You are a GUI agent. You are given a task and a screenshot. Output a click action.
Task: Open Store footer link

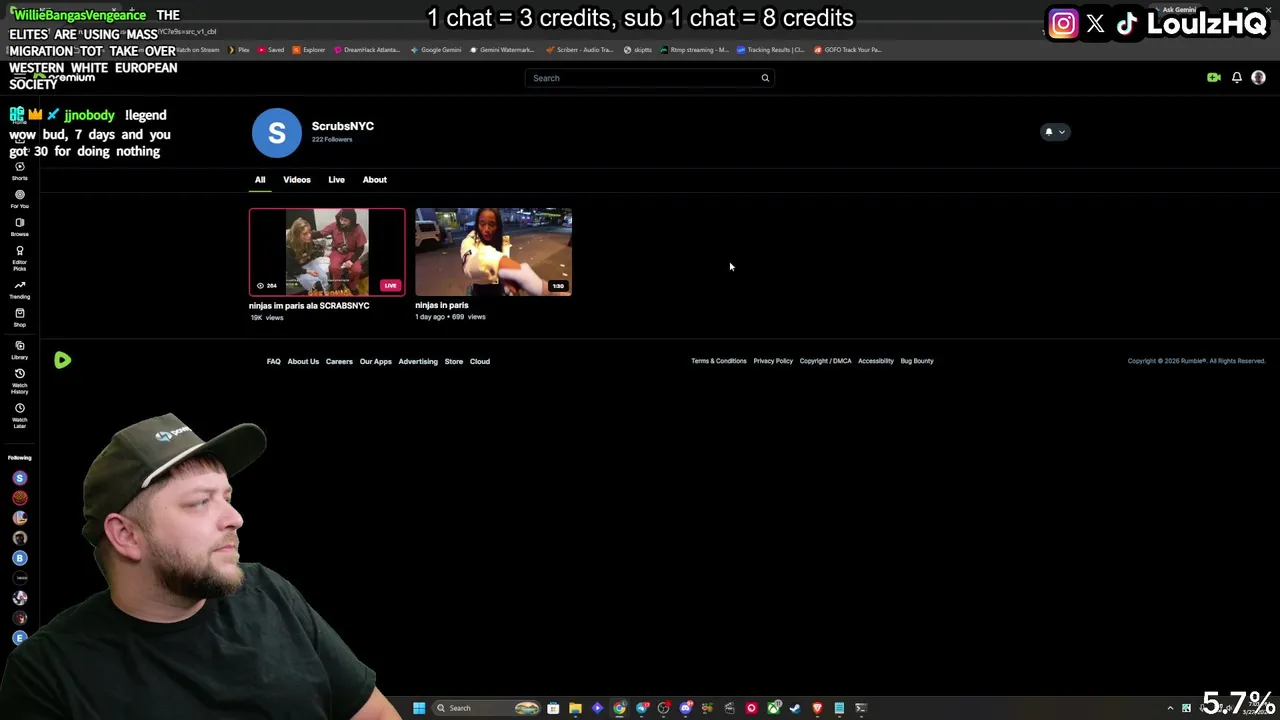[454, 361]
